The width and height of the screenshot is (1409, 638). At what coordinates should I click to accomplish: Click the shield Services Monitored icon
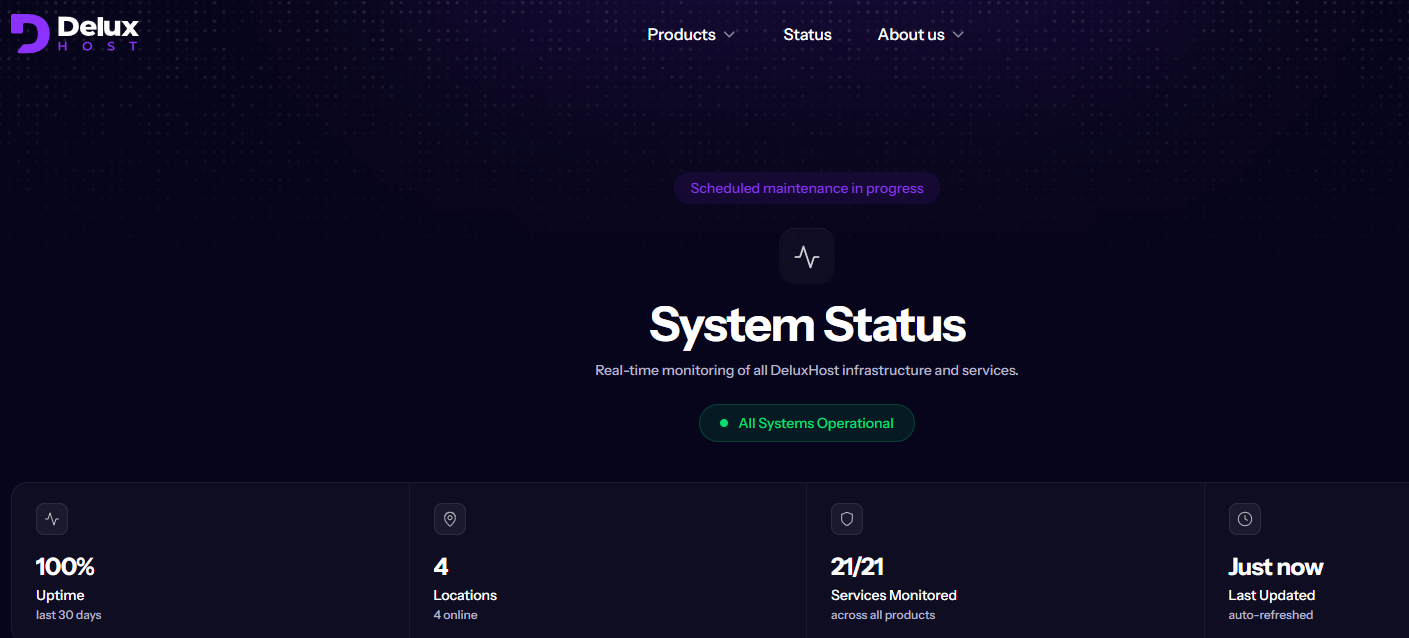tap(847, 519)
